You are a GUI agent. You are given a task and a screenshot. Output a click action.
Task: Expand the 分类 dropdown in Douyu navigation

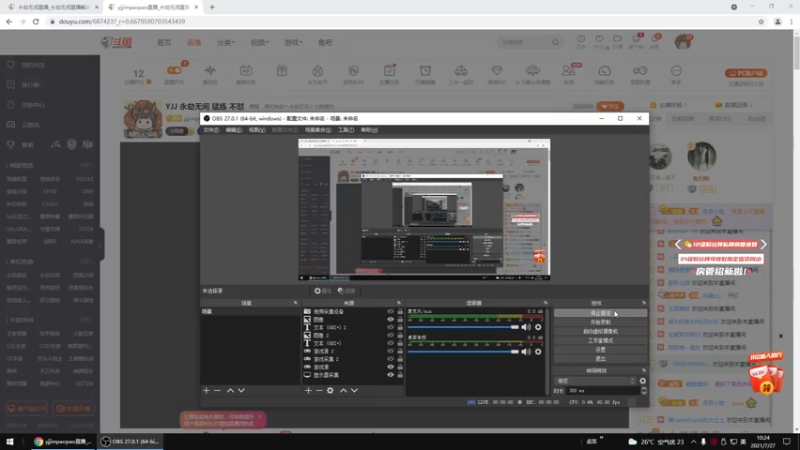[x=226, y=42]
